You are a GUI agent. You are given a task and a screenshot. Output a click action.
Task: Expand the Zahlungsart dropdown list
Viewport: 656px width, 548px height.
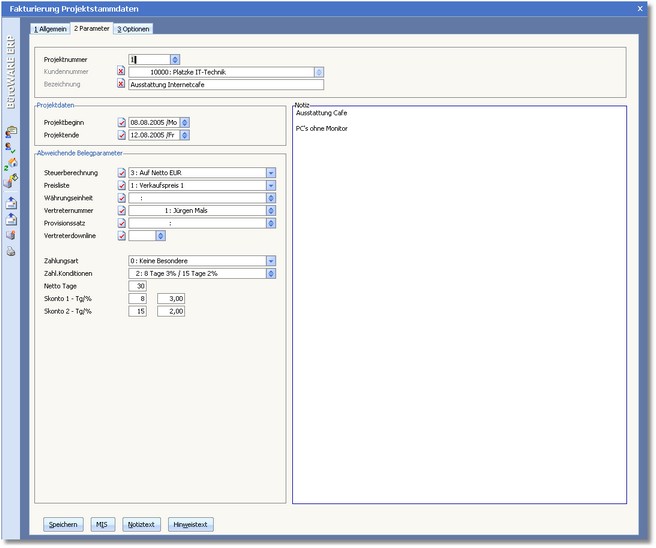pos(270,260)
